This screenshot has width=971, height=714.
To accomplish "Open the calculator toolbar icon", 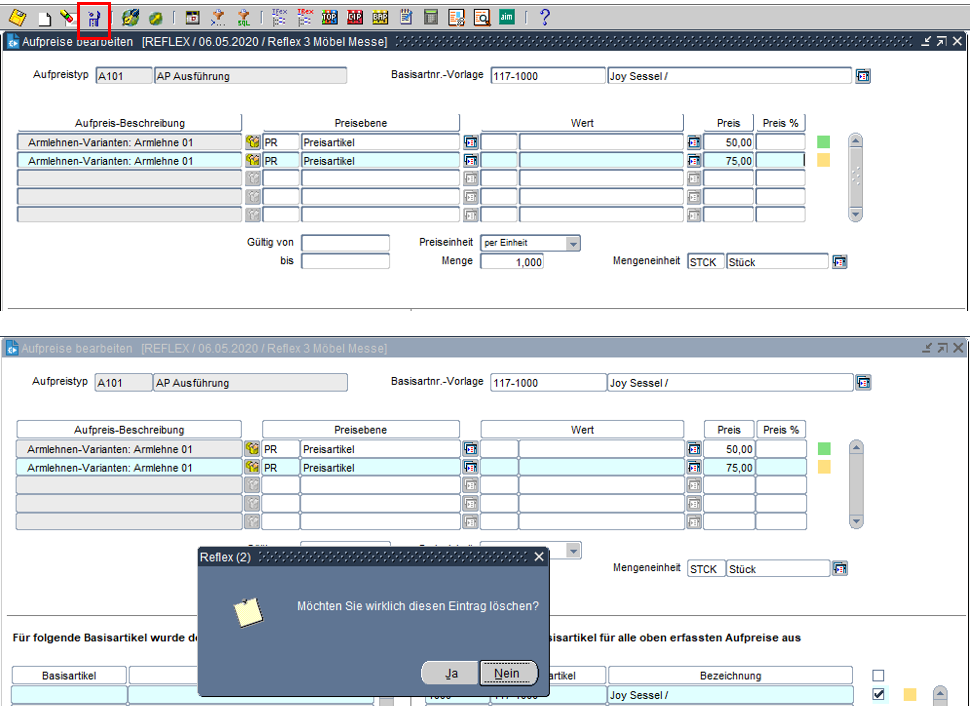I will tap(431, 17).
